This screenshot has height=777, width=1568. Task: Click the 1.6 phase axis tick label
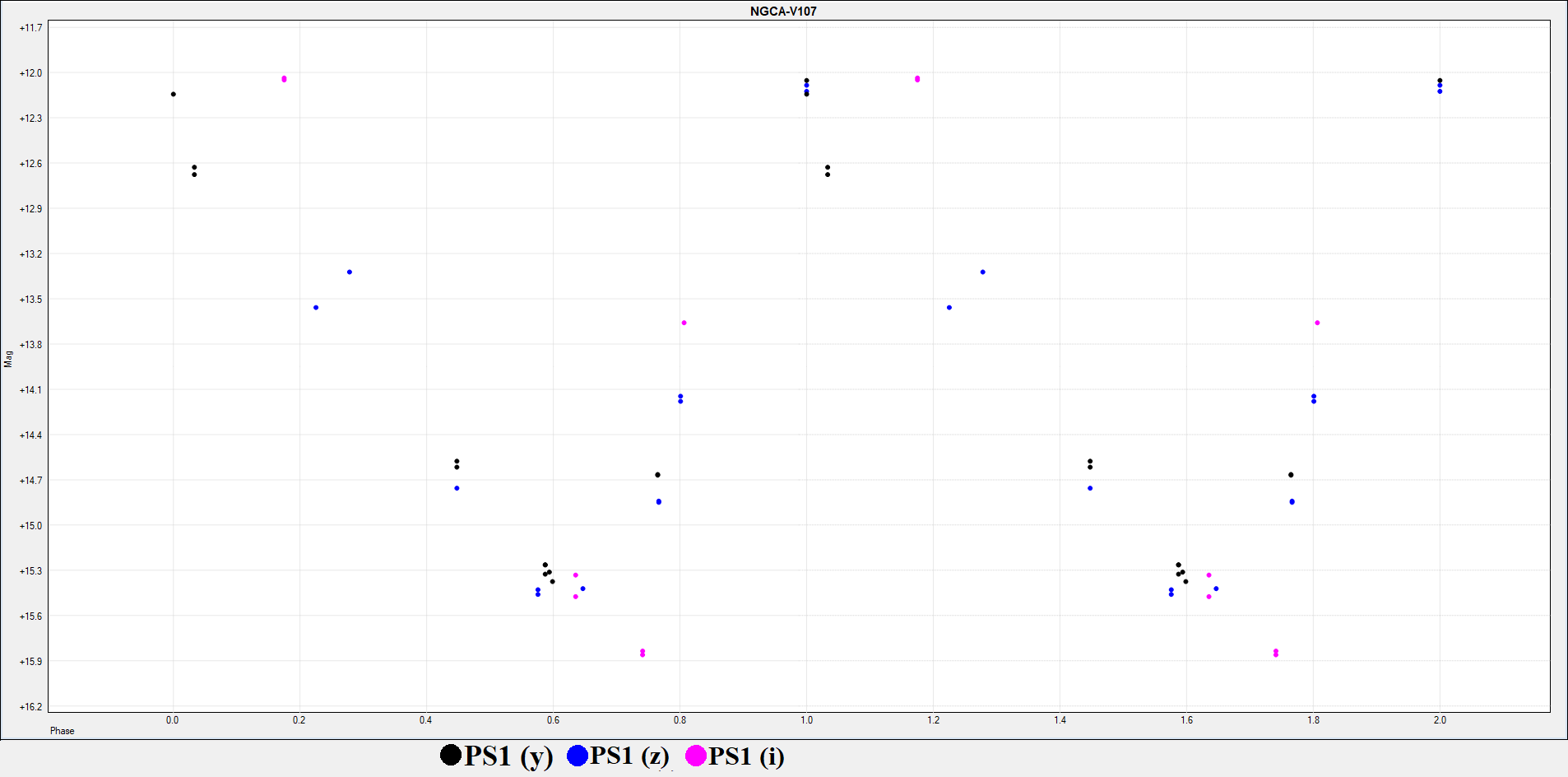point(1186,720)
